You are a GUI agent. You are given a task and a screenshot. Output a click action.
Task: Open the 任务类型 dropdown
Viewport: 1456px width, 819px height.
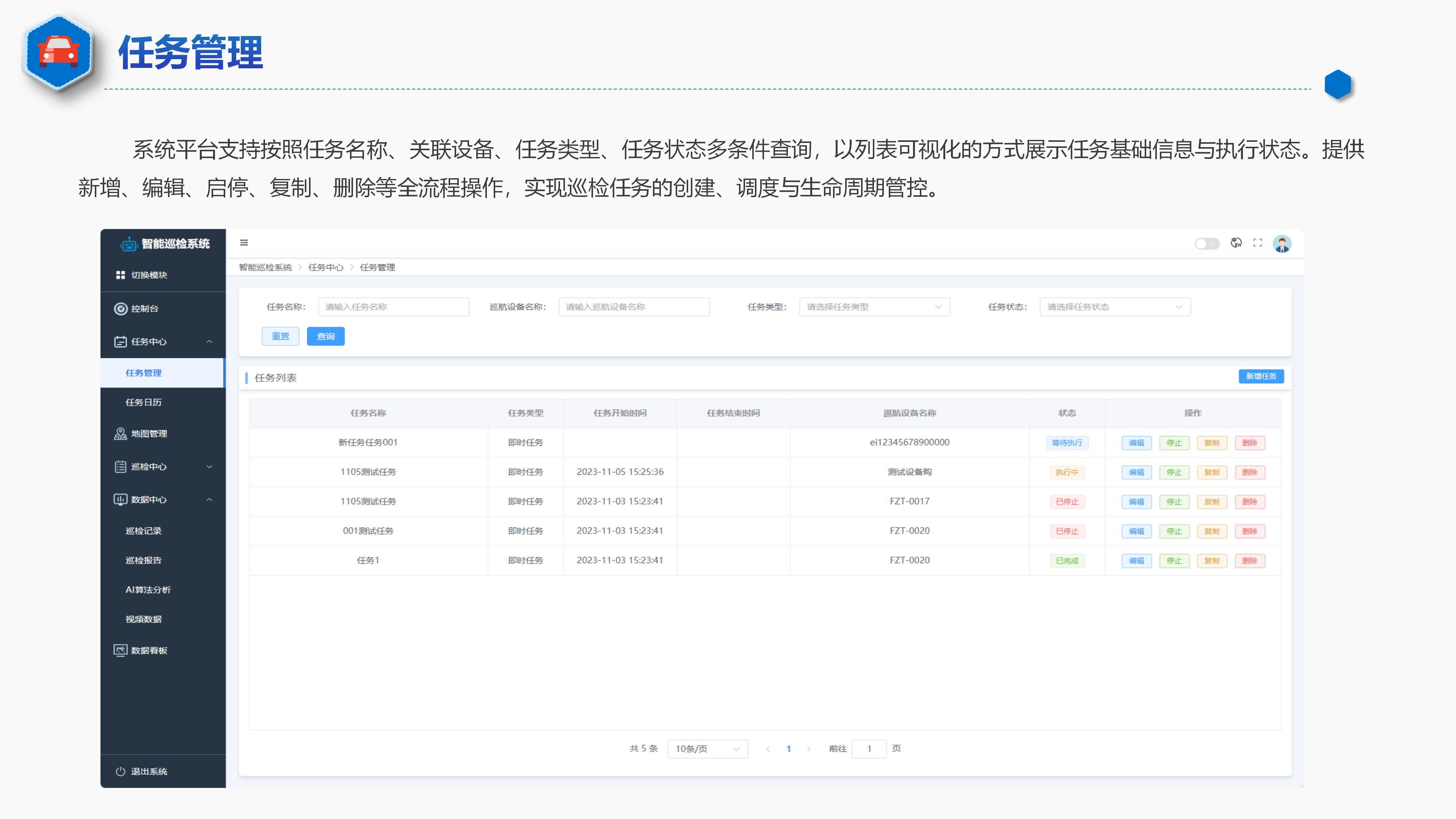point(874,307)
